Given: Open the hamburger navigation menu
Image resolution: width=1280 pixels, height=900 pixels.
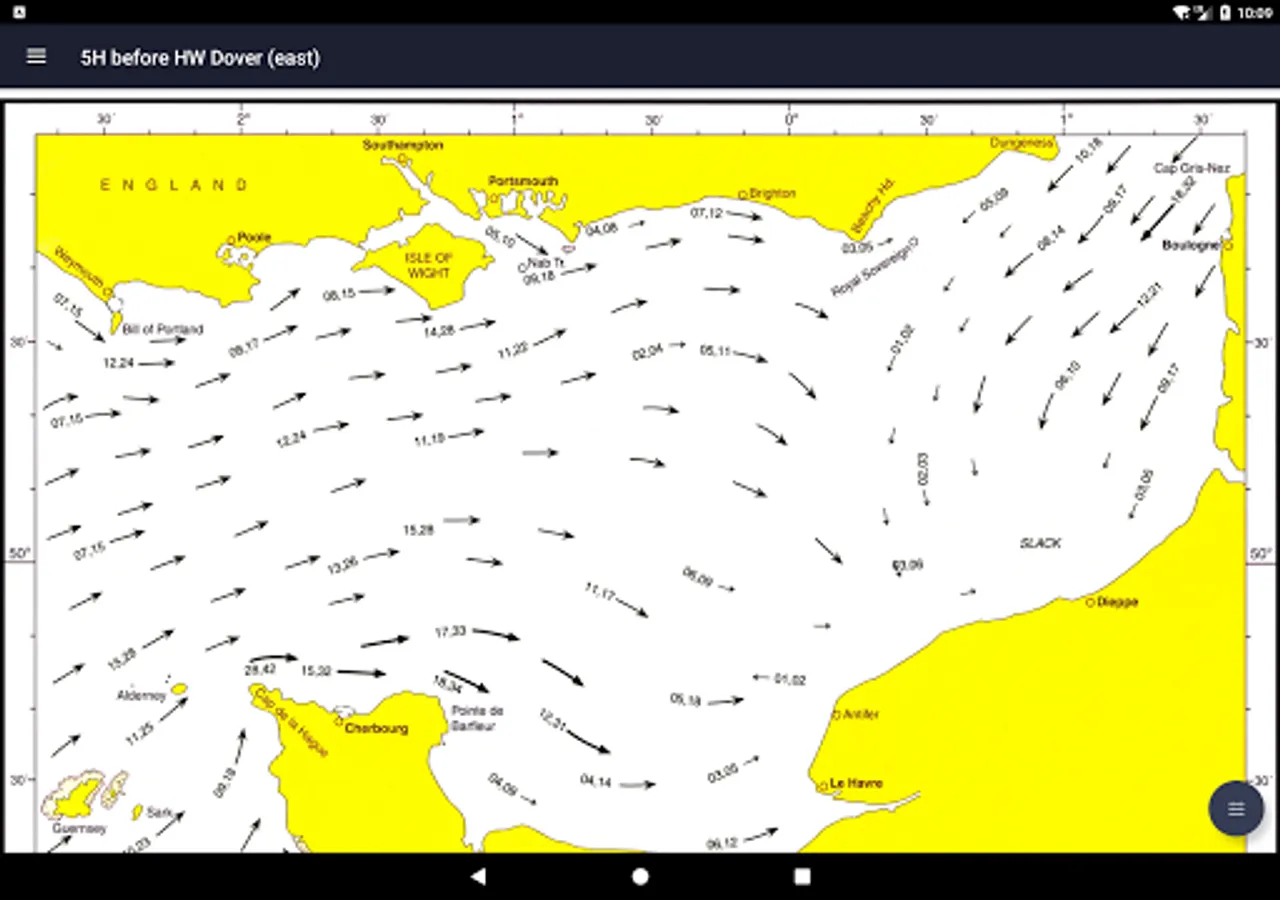Looking at the screenshot, I should click(x=36, y=57).
